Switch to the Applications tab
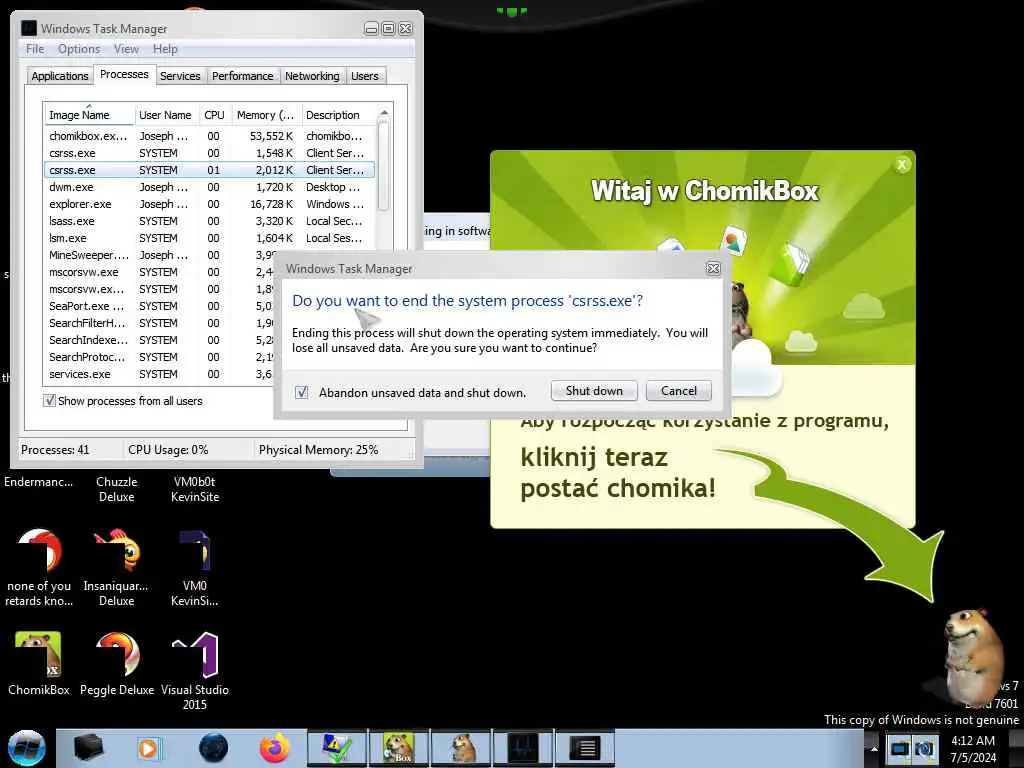 59,76
